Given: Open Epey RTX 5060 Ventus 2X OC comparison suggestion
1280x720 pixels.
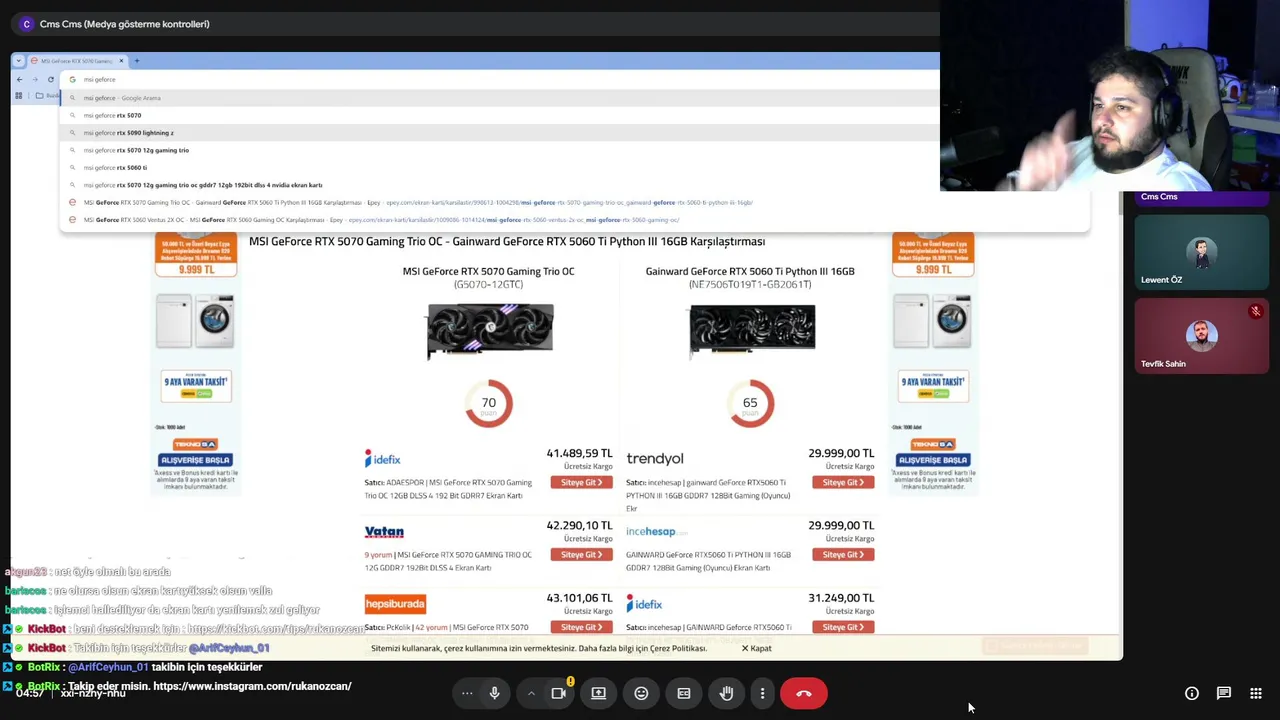Looking at the screenshot, I should 575,220.
